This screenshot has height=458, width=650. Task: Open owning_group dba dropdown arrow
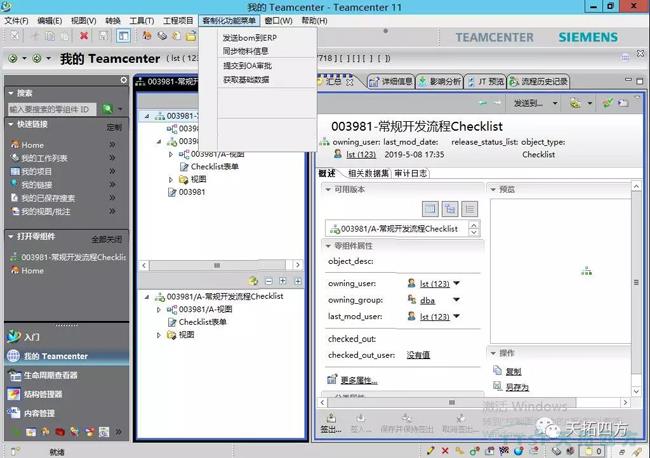coord(456,299)
